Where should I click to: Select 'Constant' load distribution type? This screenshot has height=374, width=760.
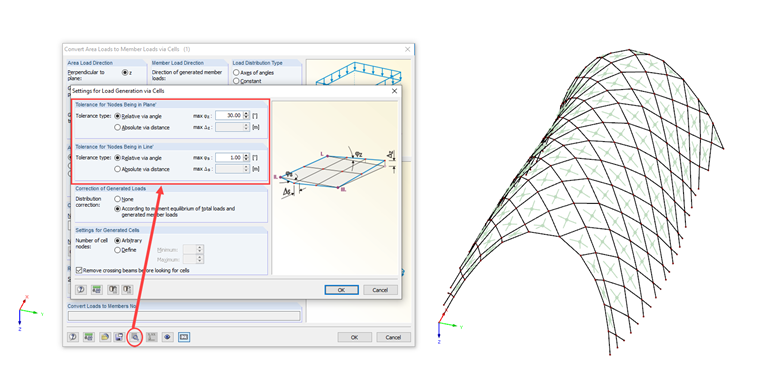coord(236,81)
